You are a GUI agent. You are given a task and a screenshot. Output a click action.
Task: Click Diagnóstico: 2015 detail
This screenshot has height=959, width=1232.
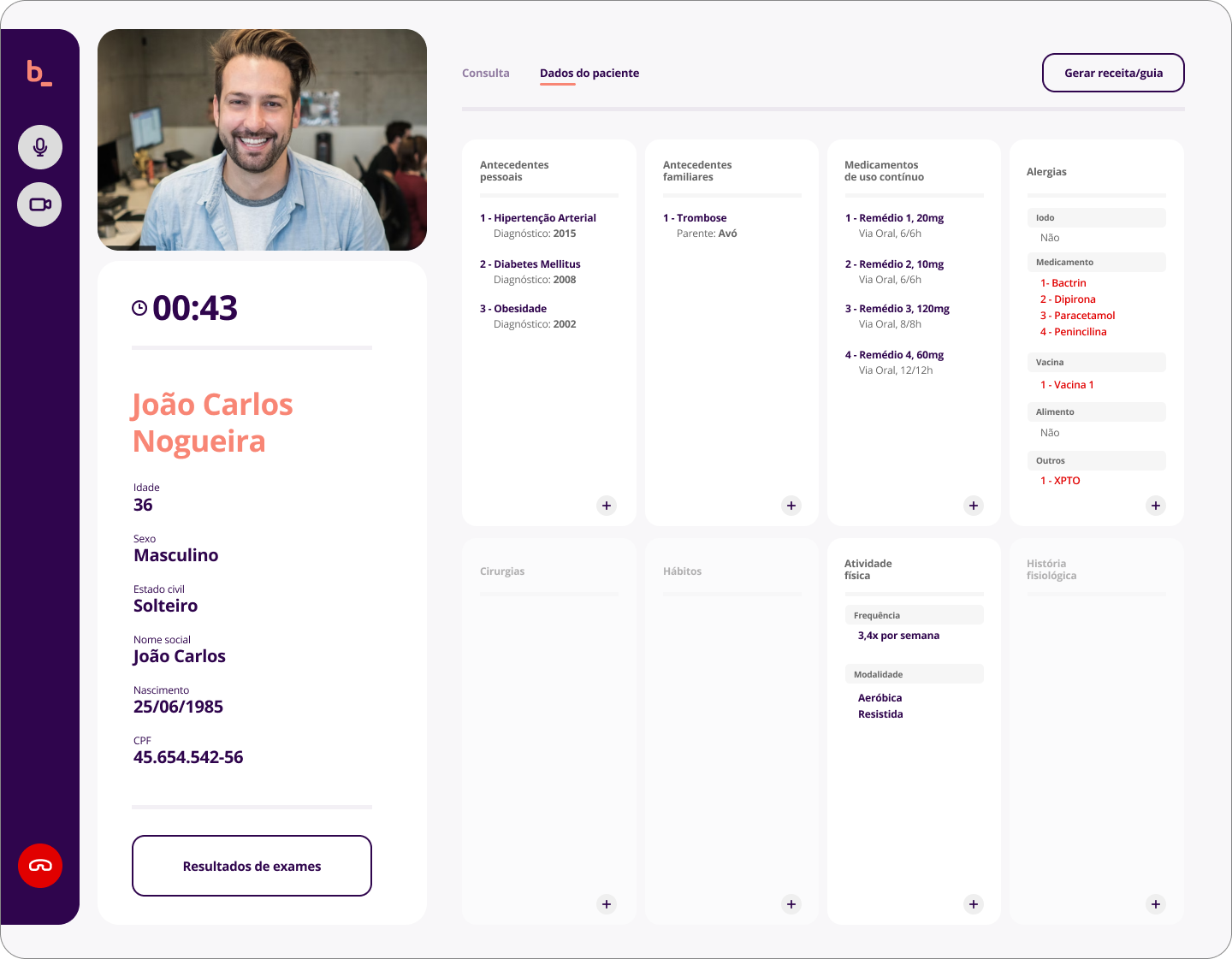pos(535,234)
